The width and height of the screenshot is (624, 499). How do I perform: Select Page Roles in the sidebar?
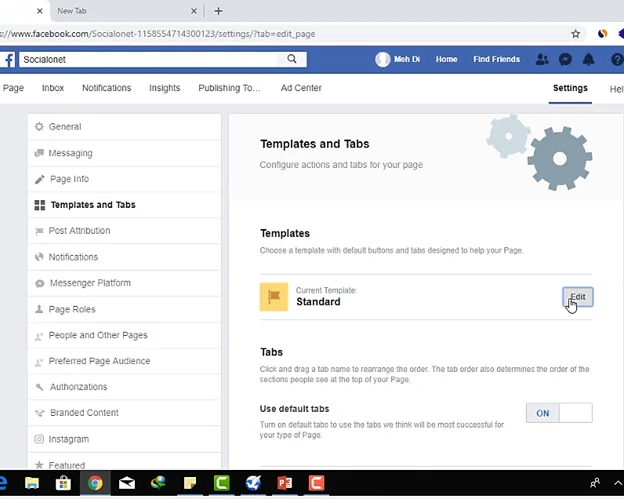pos(72,309)
